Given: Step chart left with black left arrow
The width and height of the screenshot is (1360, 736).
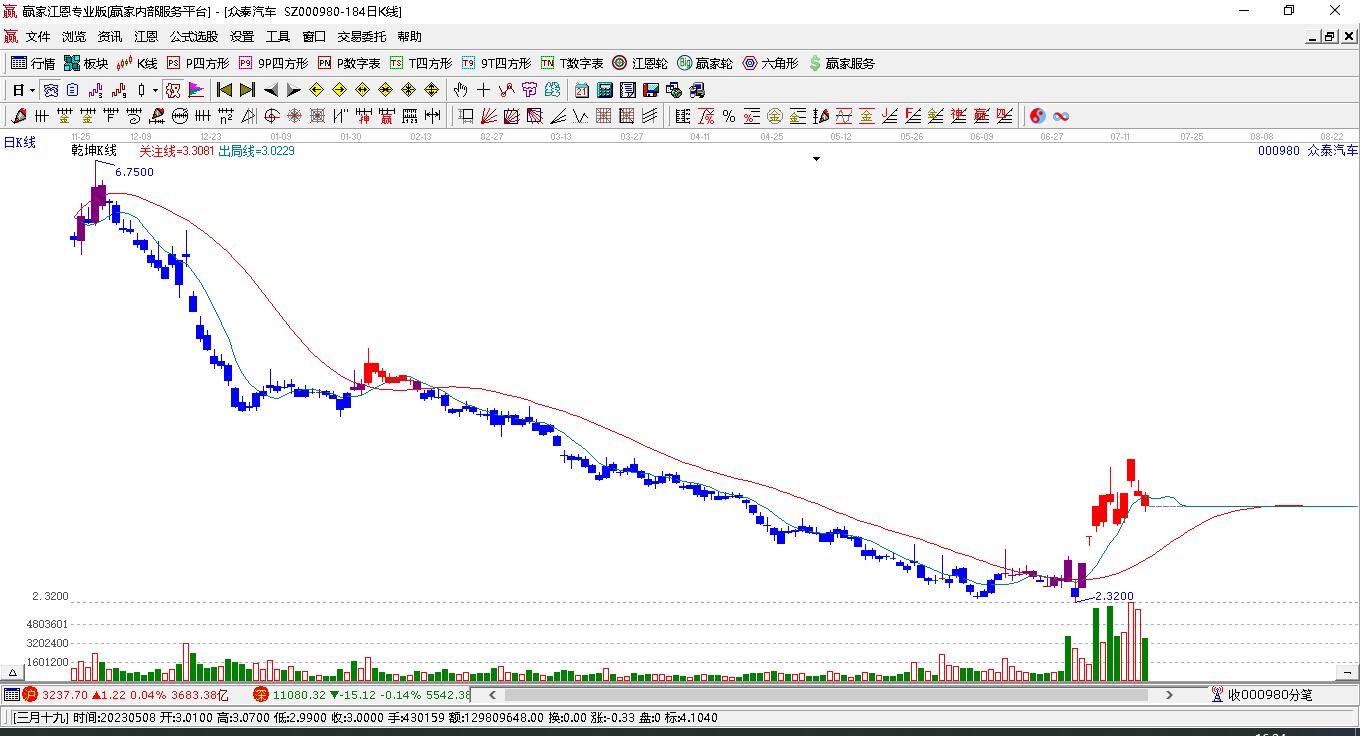Looking at the screenshot, I should [x=270, y=90].
